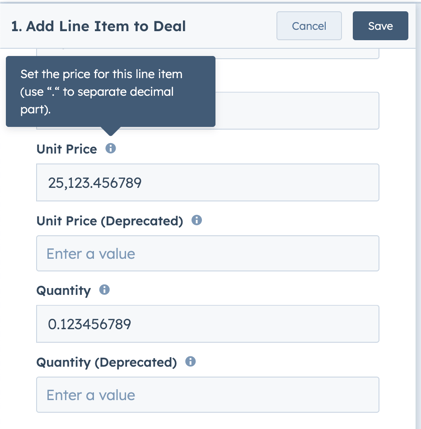Cancel editing the line item action
This screenshot has width=421, height=429.
[x=309, y=26]
